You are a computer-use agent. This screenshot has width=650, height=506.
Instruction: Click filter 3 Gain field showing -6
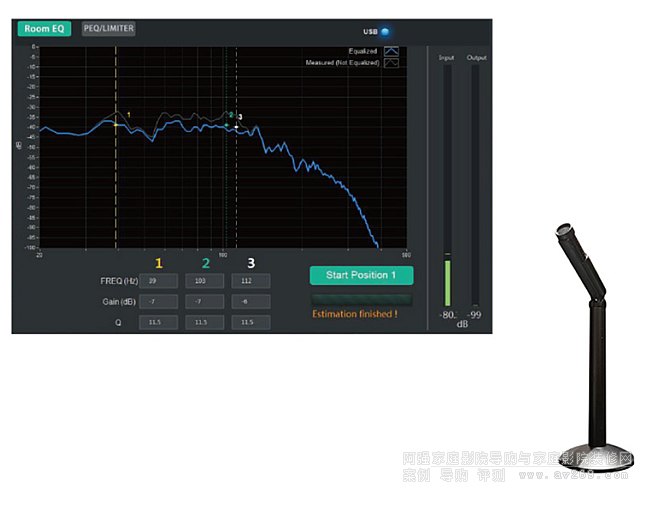coord(251,302)
